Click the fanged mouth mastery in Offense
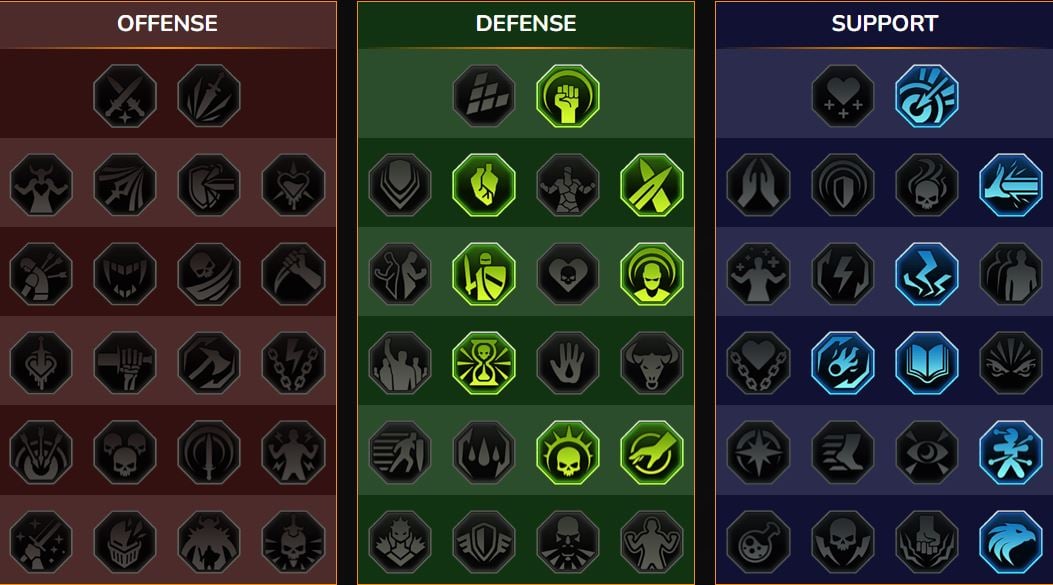The height and width of the screenshot is (585, 1053). [x=125, y=274]
